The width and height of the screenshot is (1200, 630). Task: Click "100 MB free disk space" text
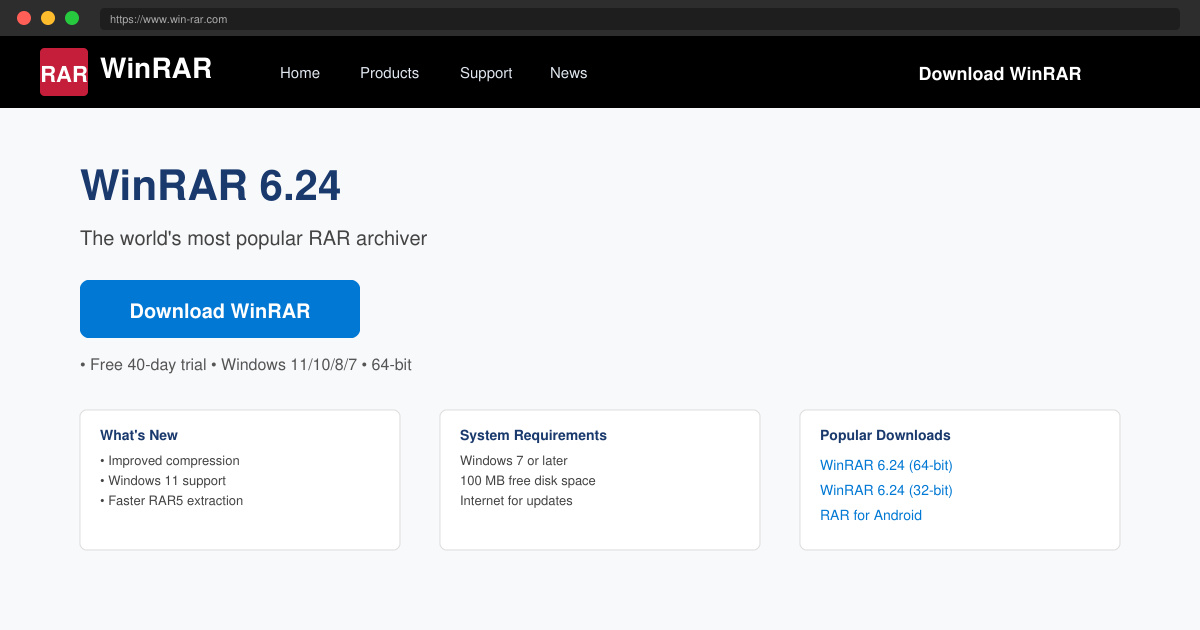click(528, 481)
